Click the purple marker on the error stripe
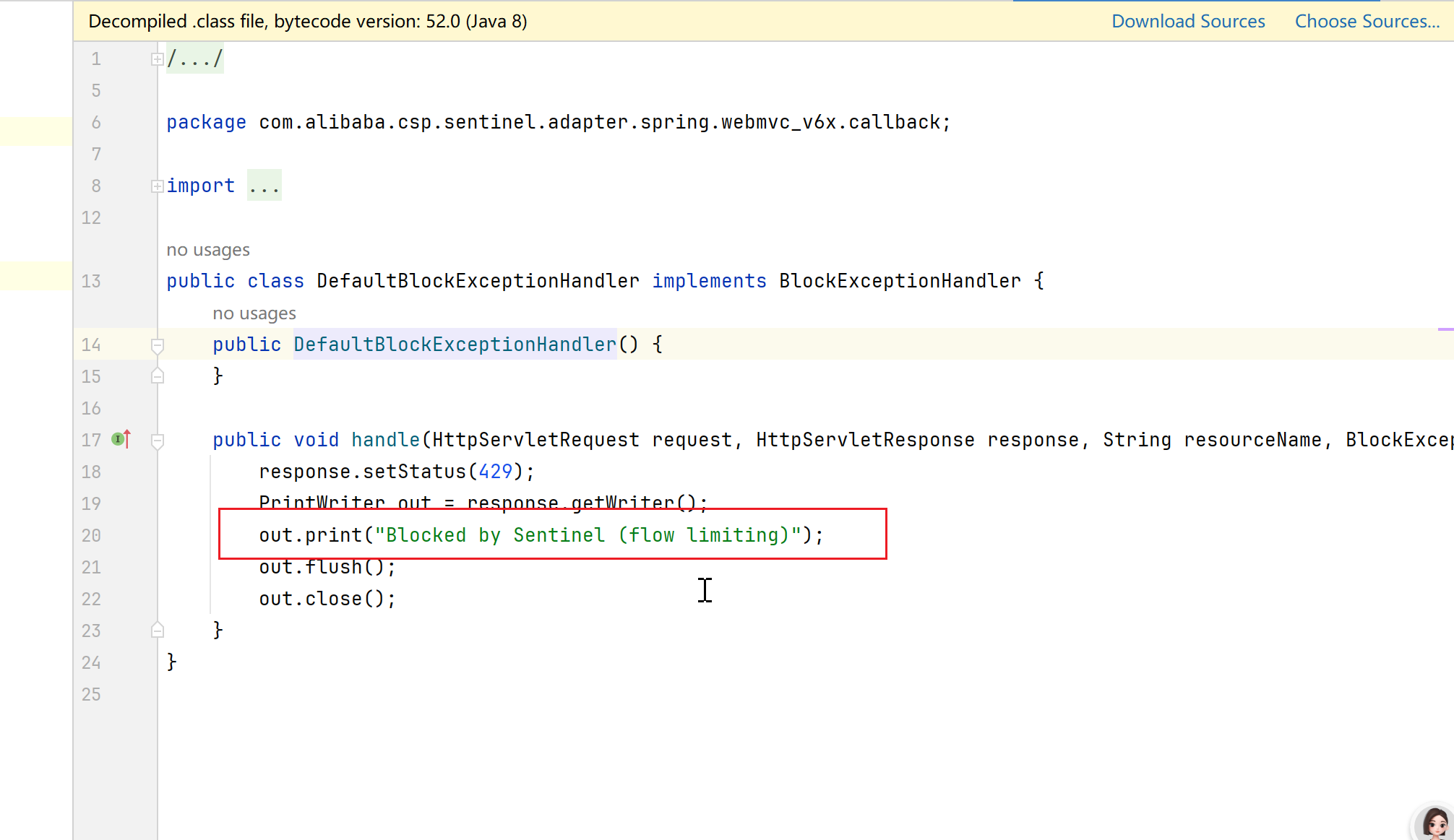1454x840 pixels. [1445, 329]
